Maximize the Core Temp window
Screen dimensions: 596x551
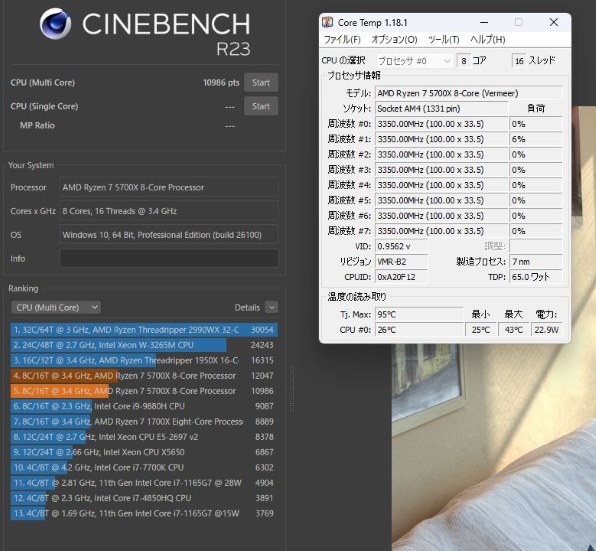pyautogui.click(x=518, y=22)
